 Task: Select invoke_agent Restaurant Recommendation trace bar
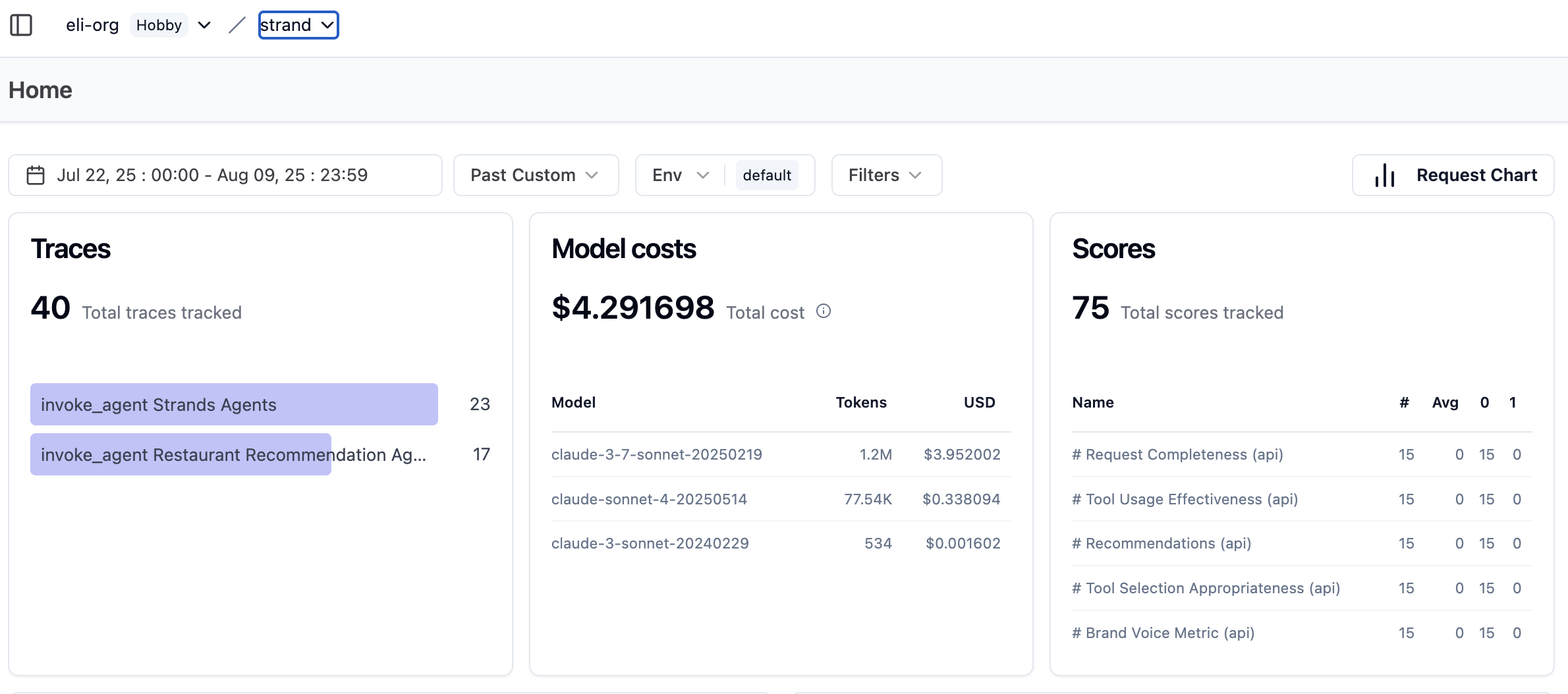point(181,454)
